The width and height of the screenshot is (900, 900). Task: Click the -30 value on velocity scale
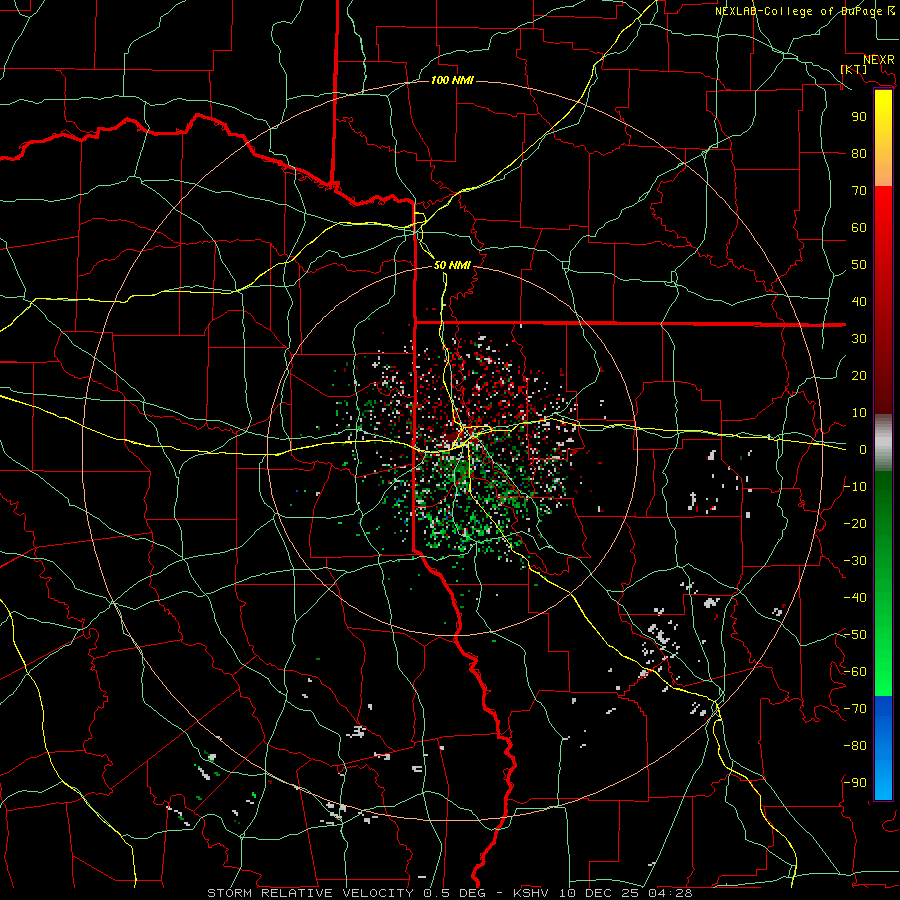855,561
